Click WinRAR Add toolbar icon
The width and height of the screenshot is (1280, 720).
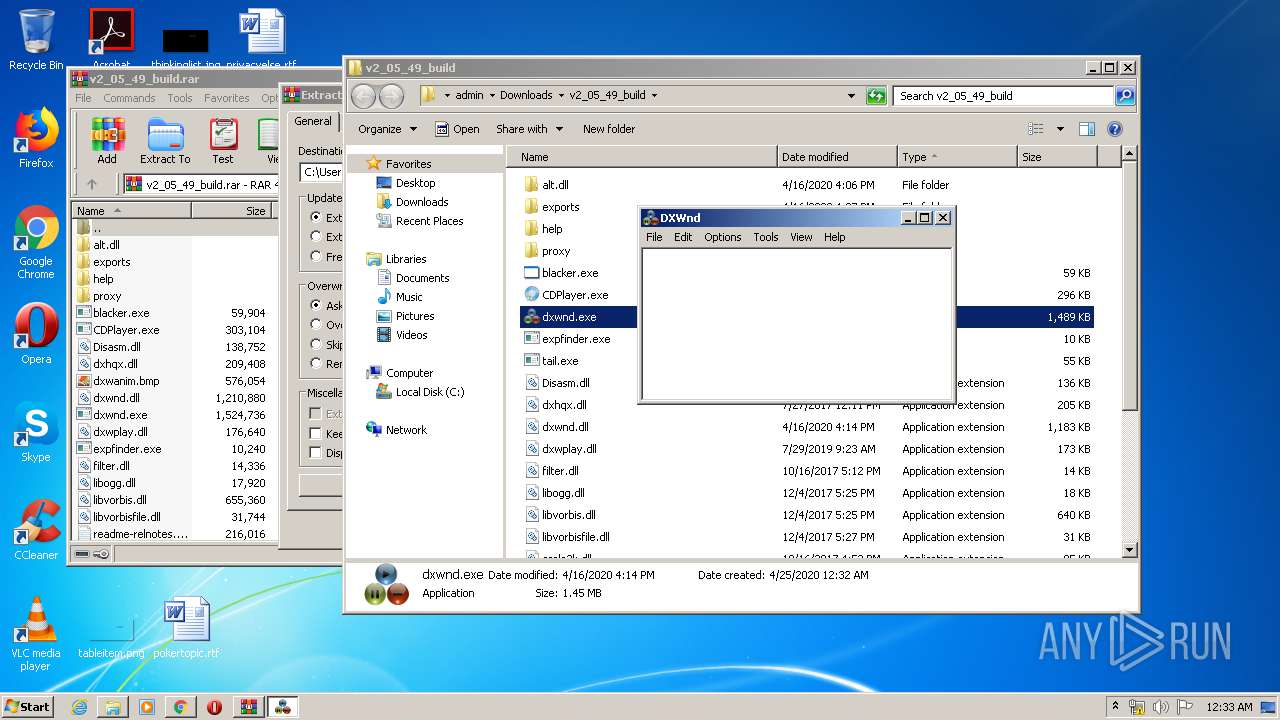(107, 141)
